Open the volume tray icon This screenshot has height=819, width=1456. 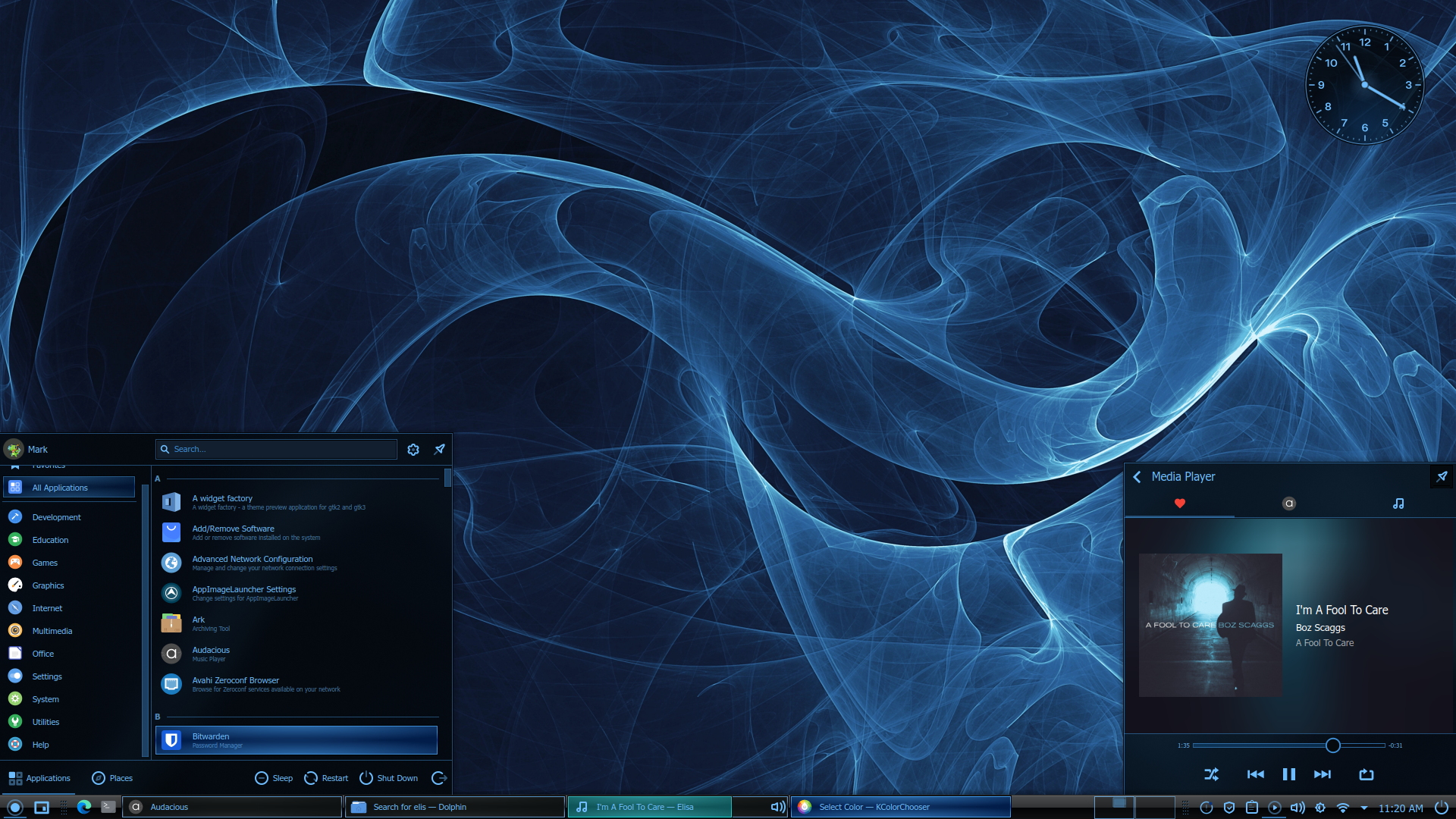click(x=1298, y=808)
